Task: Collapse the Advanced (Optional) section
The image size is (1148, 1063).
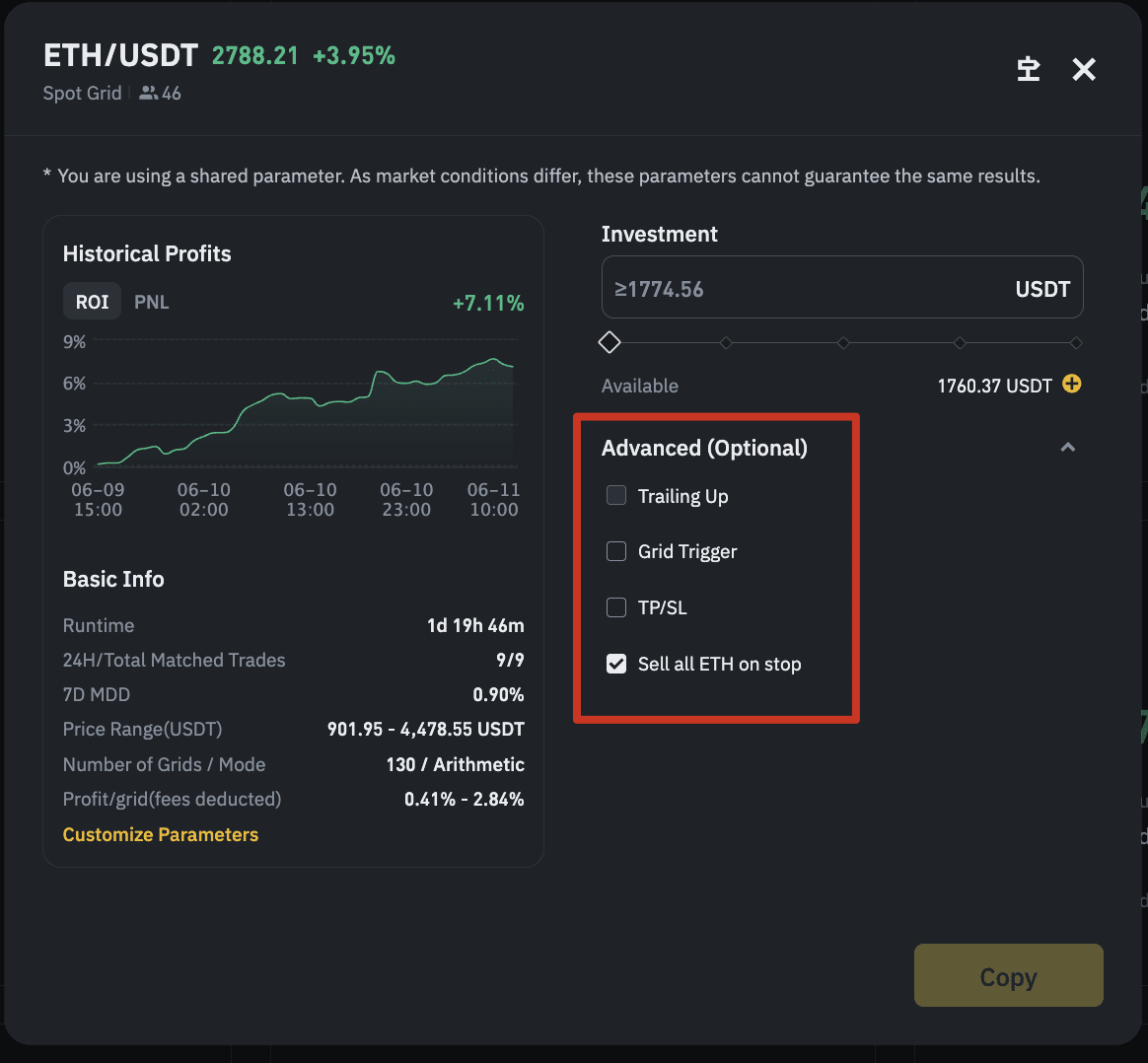Action: coord(1067,447)
